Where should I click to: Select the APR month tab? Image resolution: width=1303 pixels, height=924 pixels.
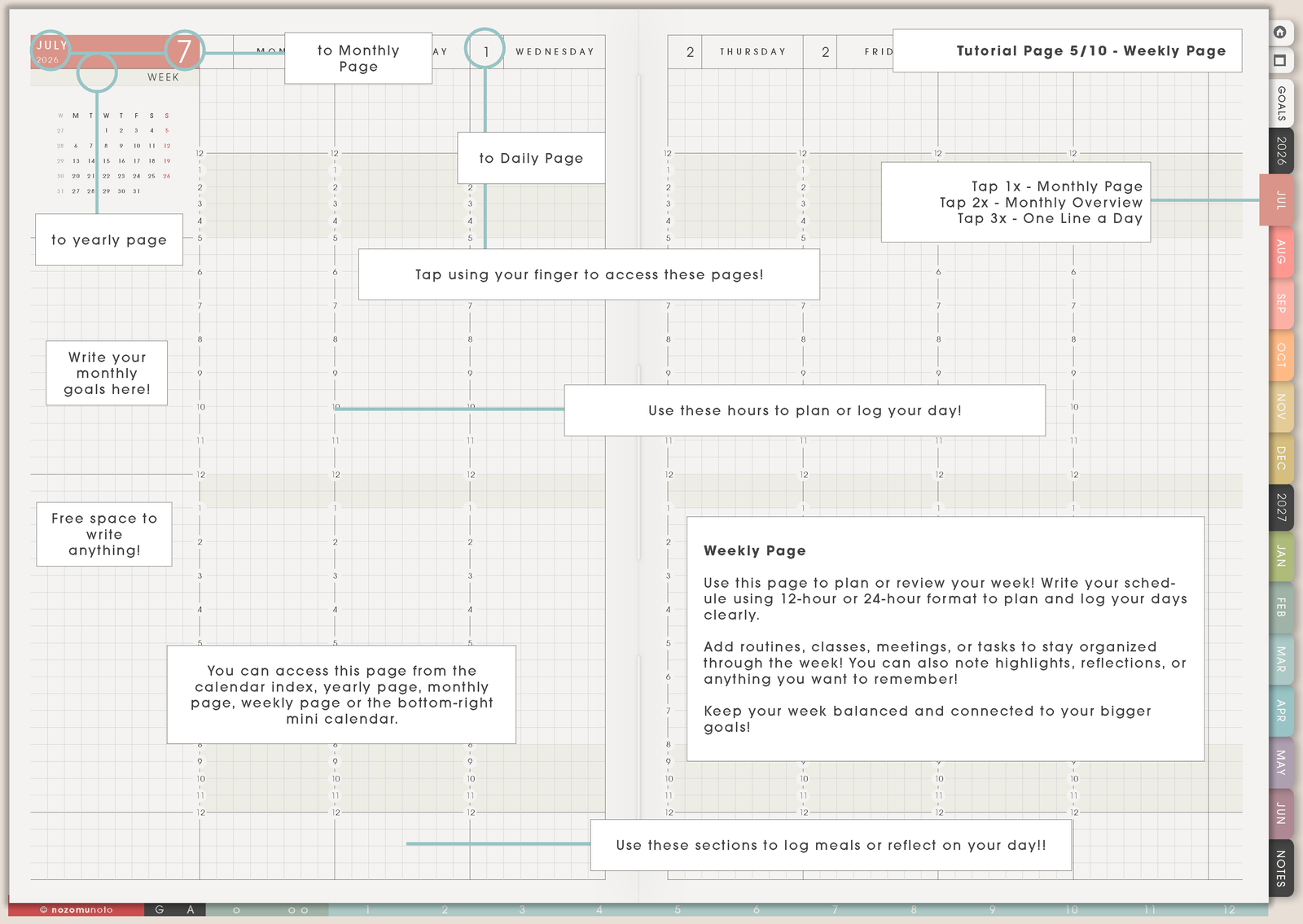click(1281, 711)
